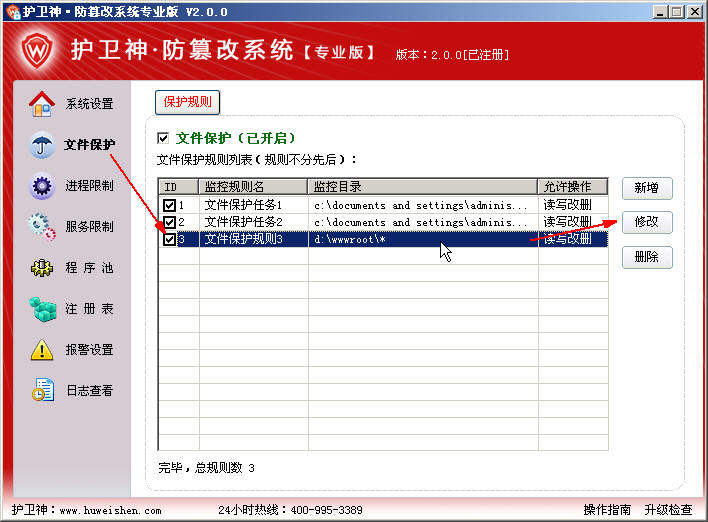Open 注册表 menu label

point(89,309)
